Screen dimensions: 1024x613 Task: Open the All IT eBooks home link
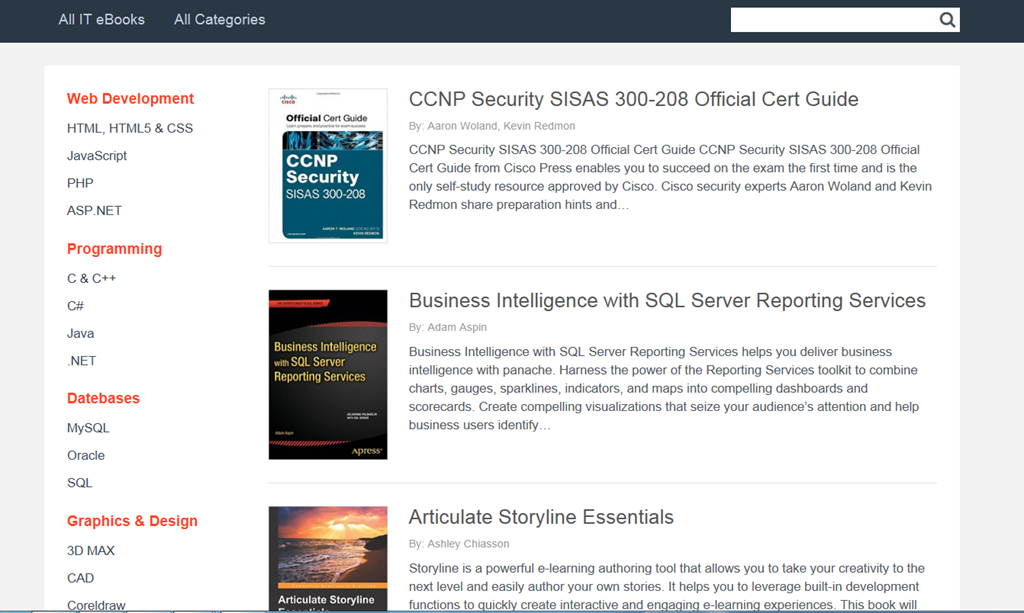tap(101, 20)
